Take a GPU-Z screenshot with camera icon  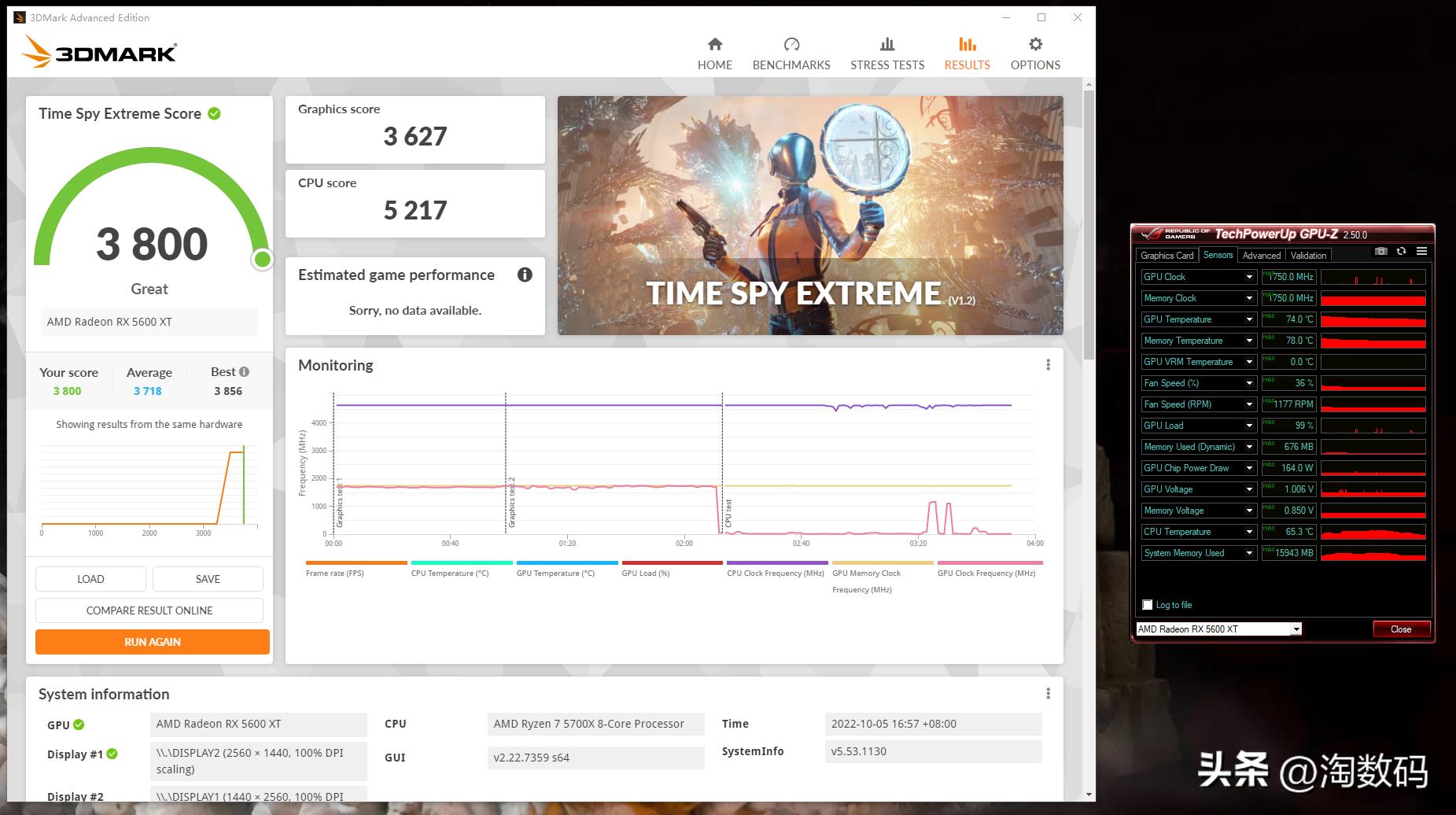coord(1380,252)
